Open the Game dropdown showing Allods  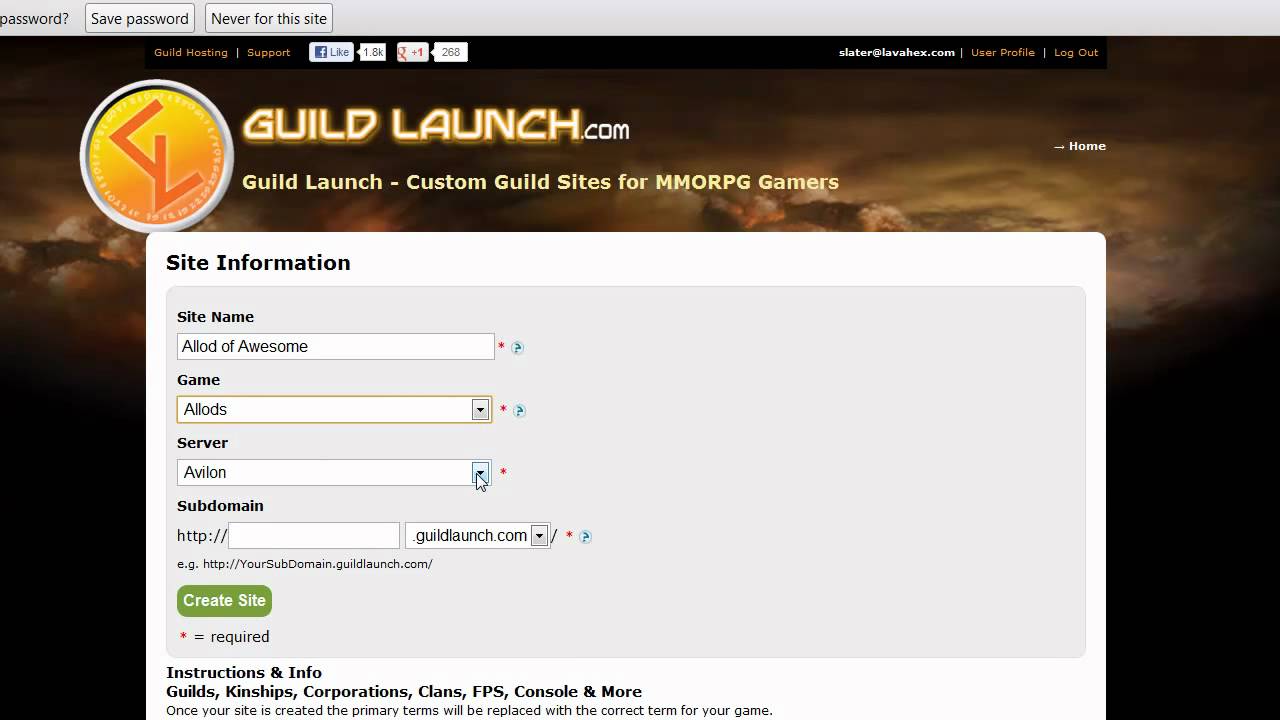pyautogui.click(x=334, y=409)
